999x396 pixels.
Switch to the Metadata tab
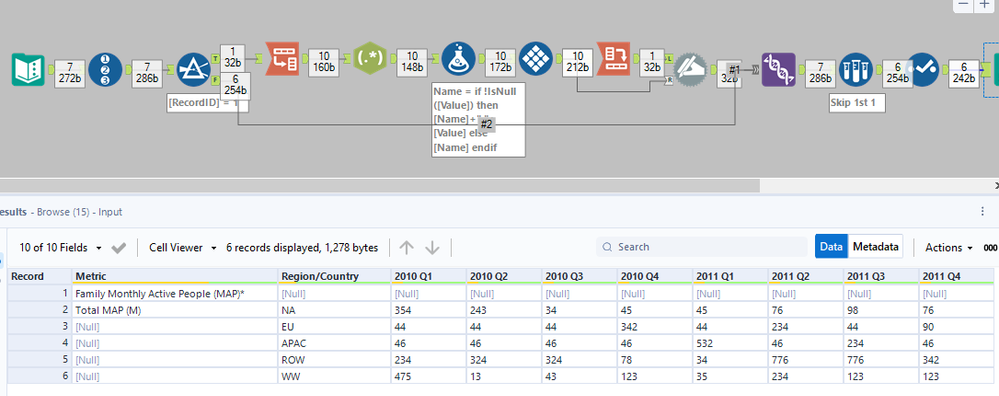pos(875,246)
